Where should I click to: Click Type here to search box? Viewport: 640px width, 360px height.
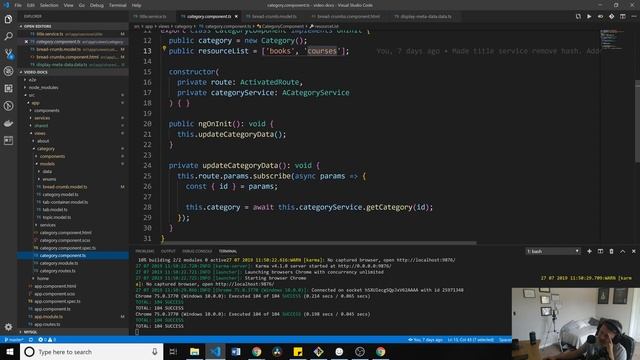click(x=91, y=351)
